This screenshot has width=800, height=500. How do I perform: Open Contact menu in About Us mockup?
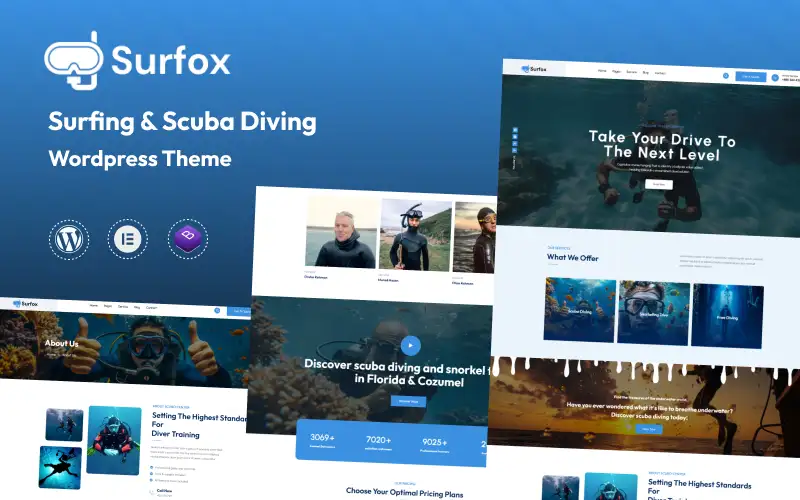(152, 308)
